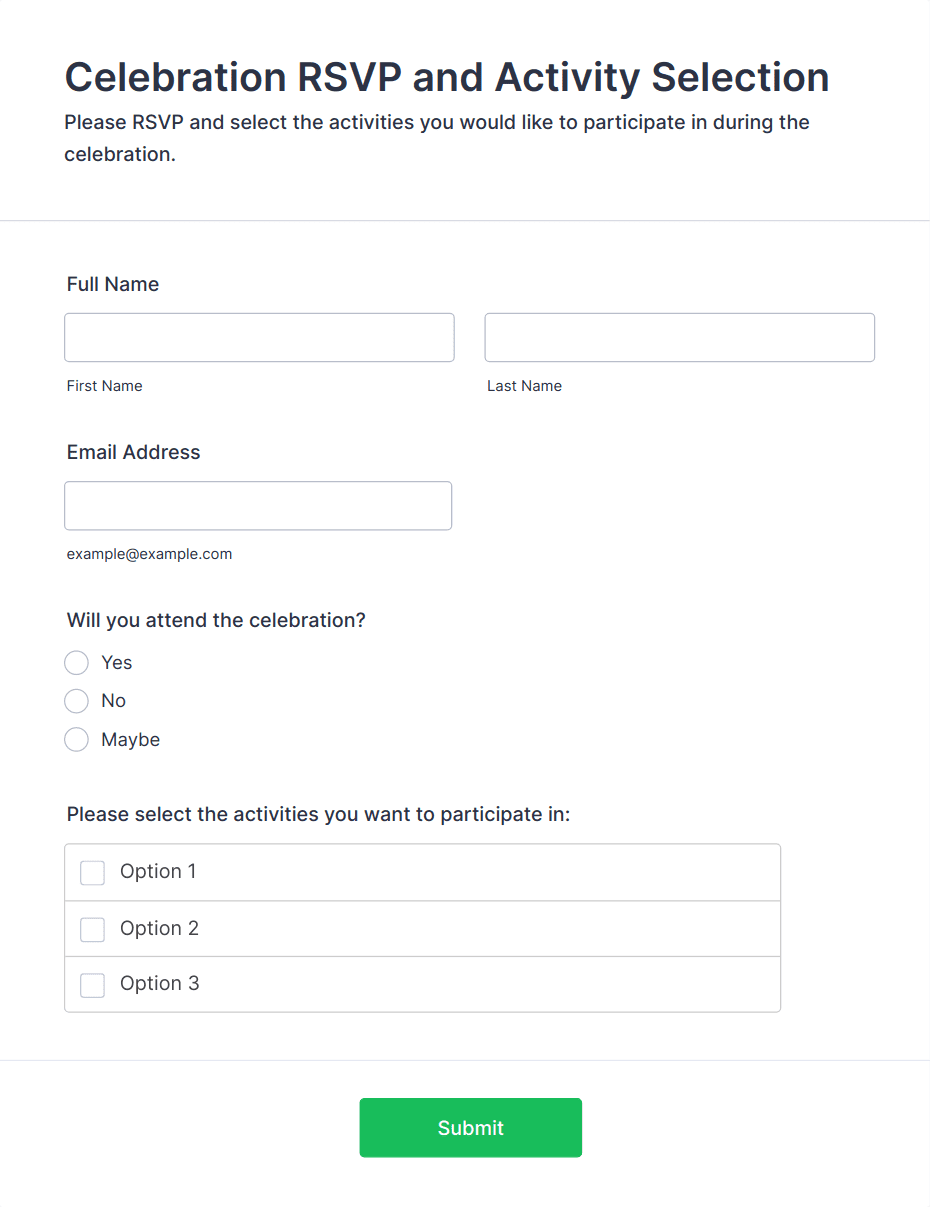Enable the Option 3 checkbox

(x=93, y=985)
